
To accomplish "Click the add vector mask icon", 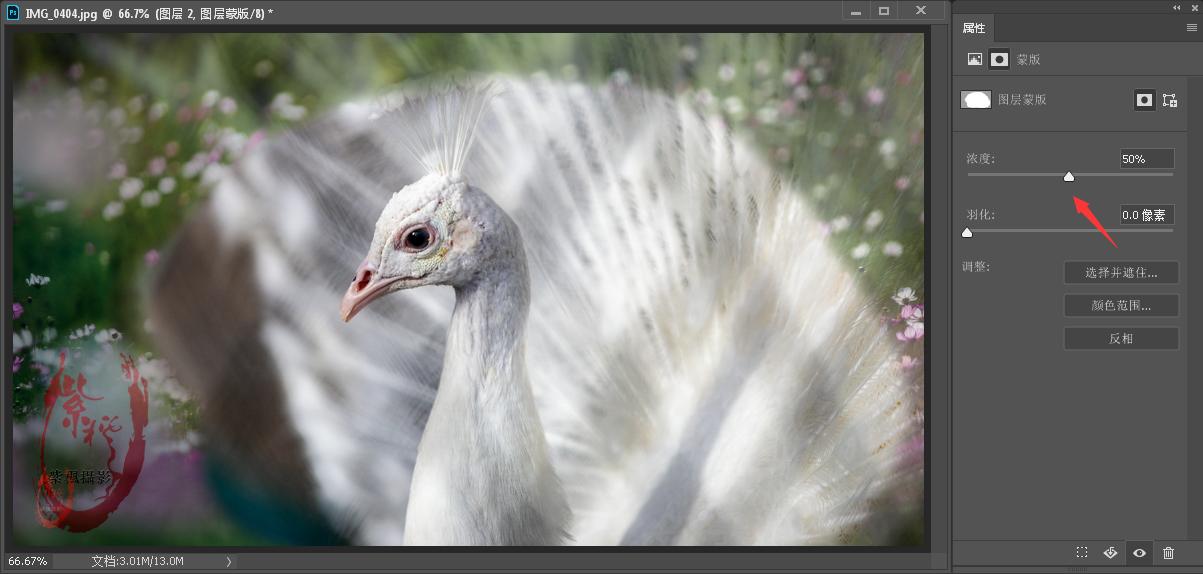I will click(x=1169, y=100).
